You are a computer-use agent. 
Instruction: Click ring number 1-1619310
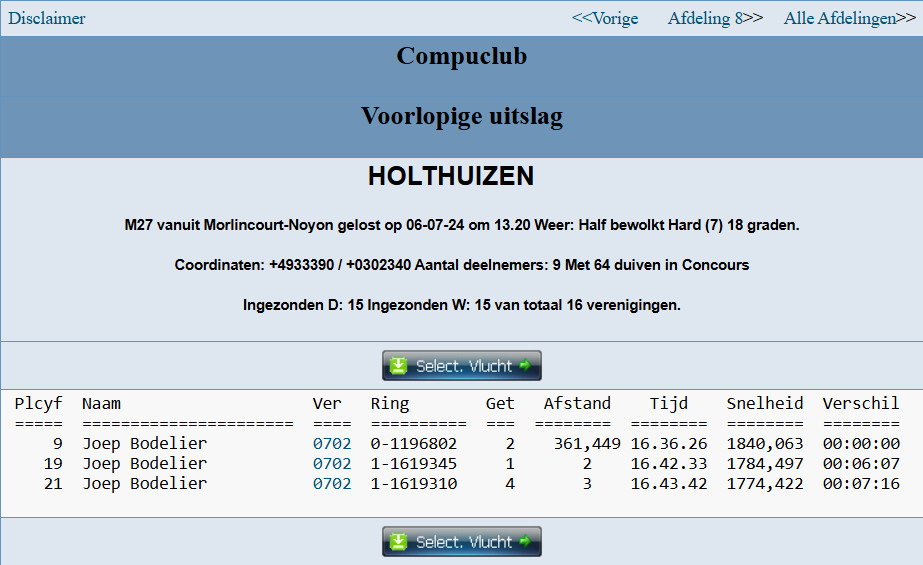[x=414, y=484]
